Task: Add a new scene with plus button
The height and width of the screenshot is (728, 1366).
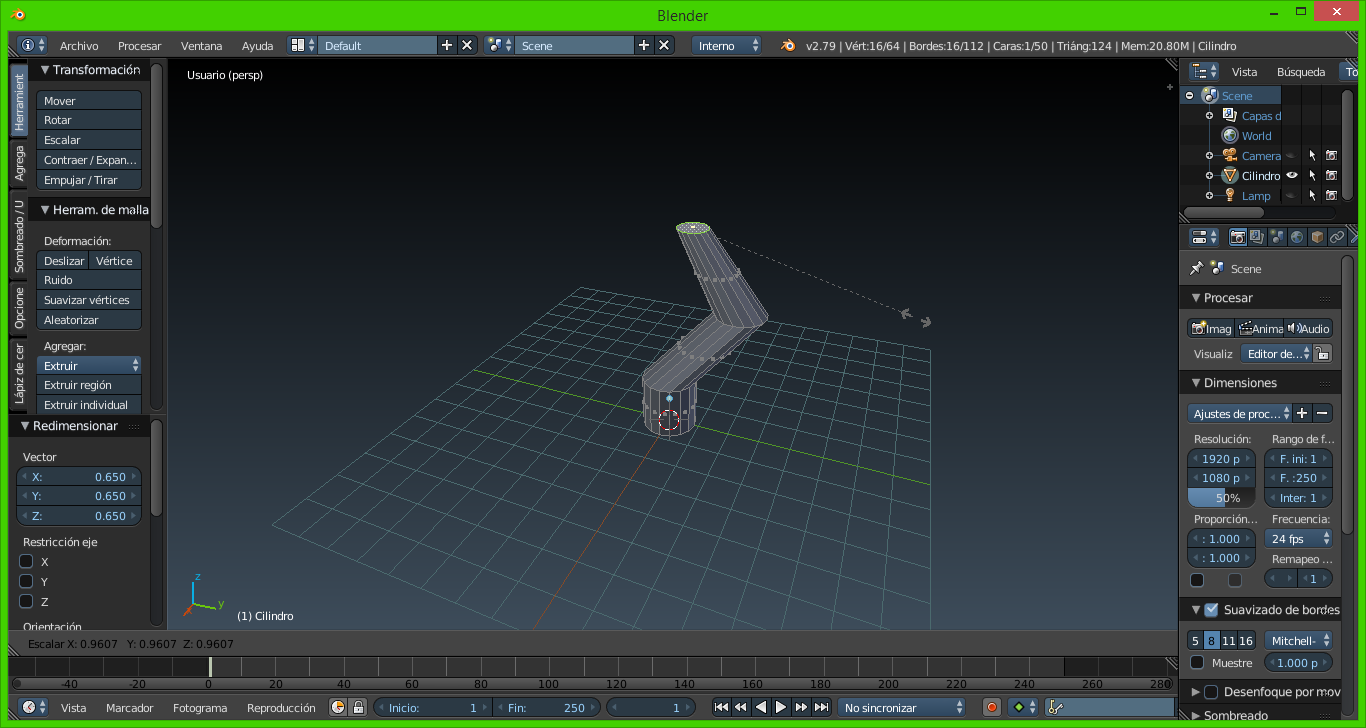Action: click(x=644, y=46)
